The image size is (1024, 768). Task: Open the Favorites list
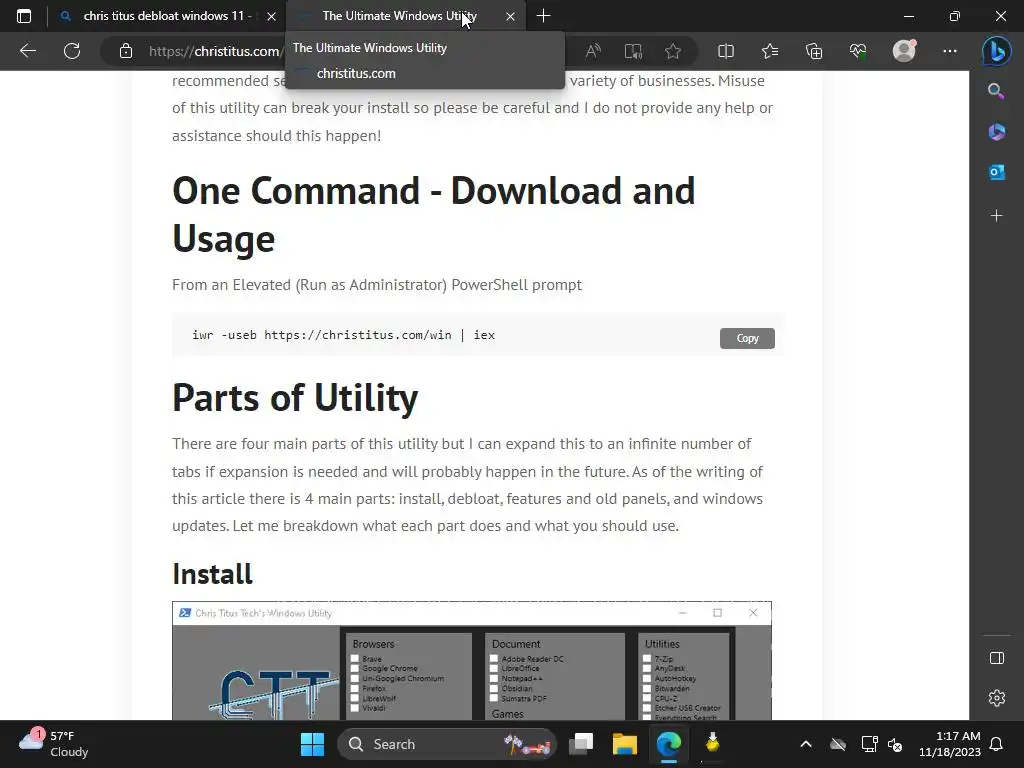pos(770,51)
